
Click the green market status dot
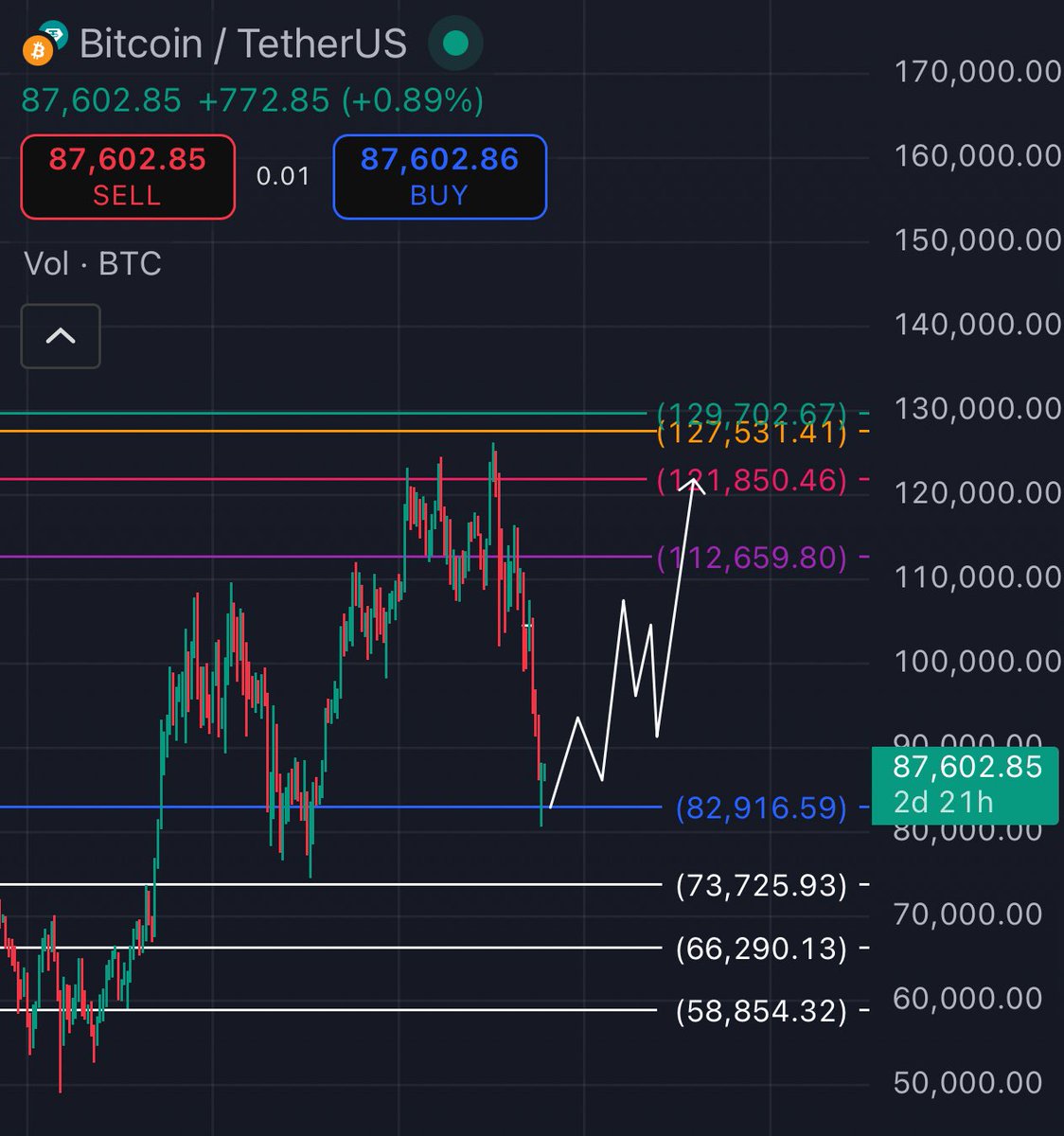(455, 44)
